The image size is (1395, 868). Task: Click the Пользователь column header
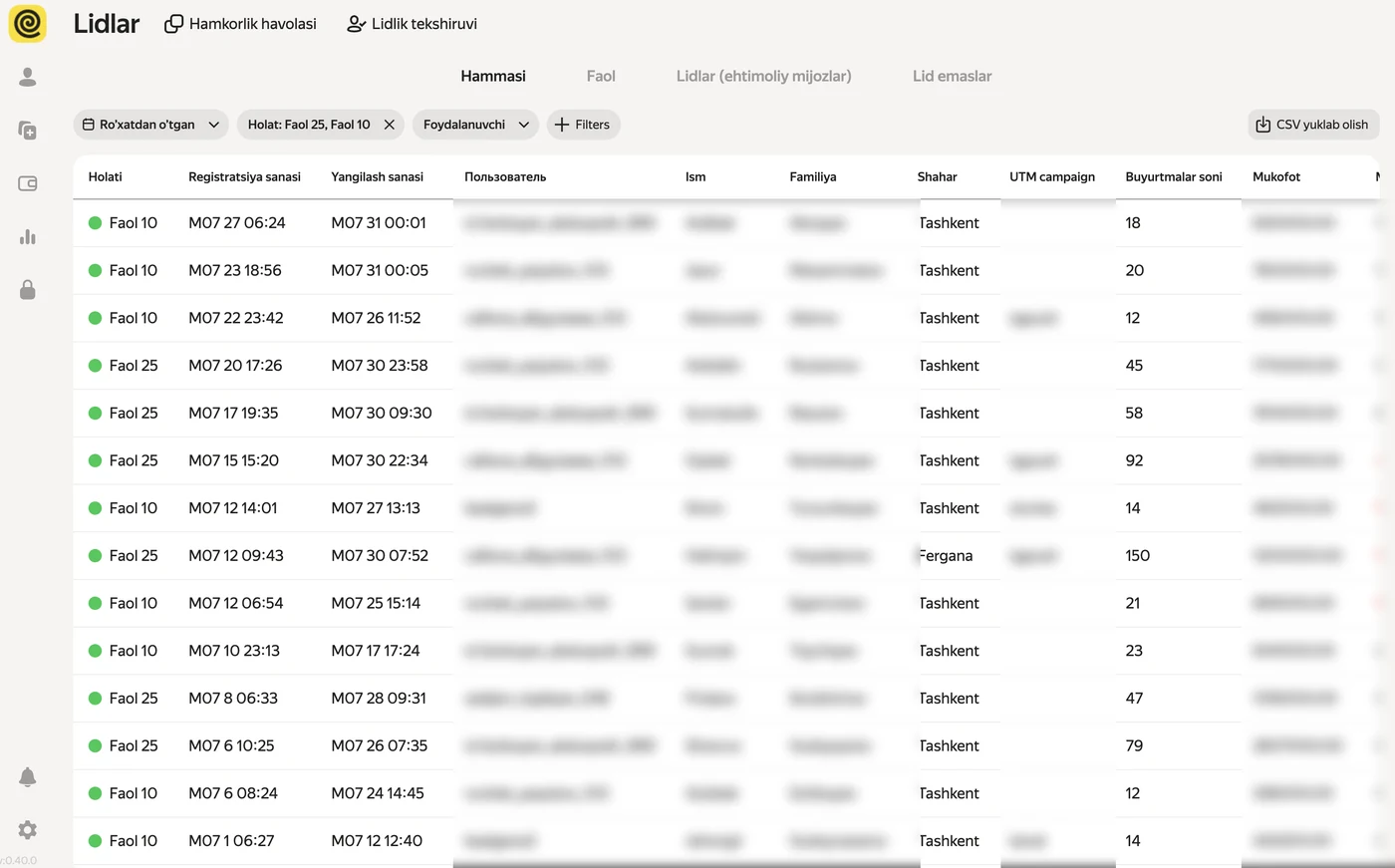pyautogui.click(x=505, y=176)
